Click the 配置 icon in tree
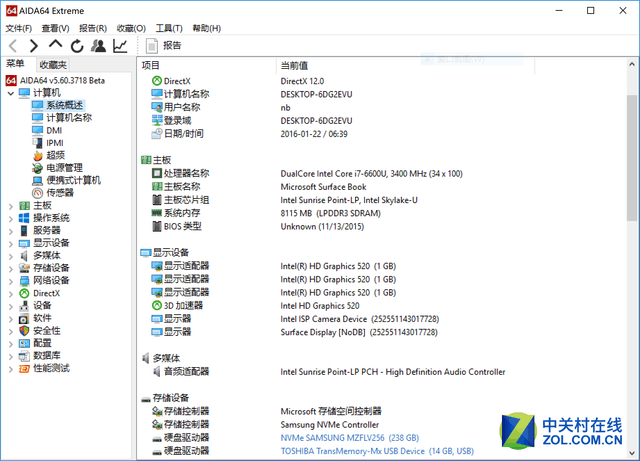Viewport: 640px width, 461px height. point(24,343)
